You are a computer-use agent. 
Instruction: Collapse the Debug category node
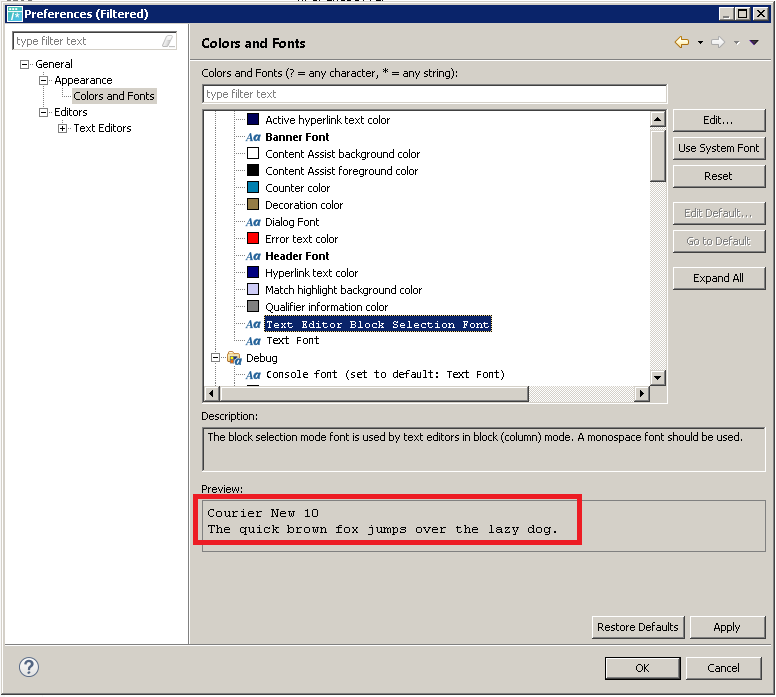[x=215, y=357]
